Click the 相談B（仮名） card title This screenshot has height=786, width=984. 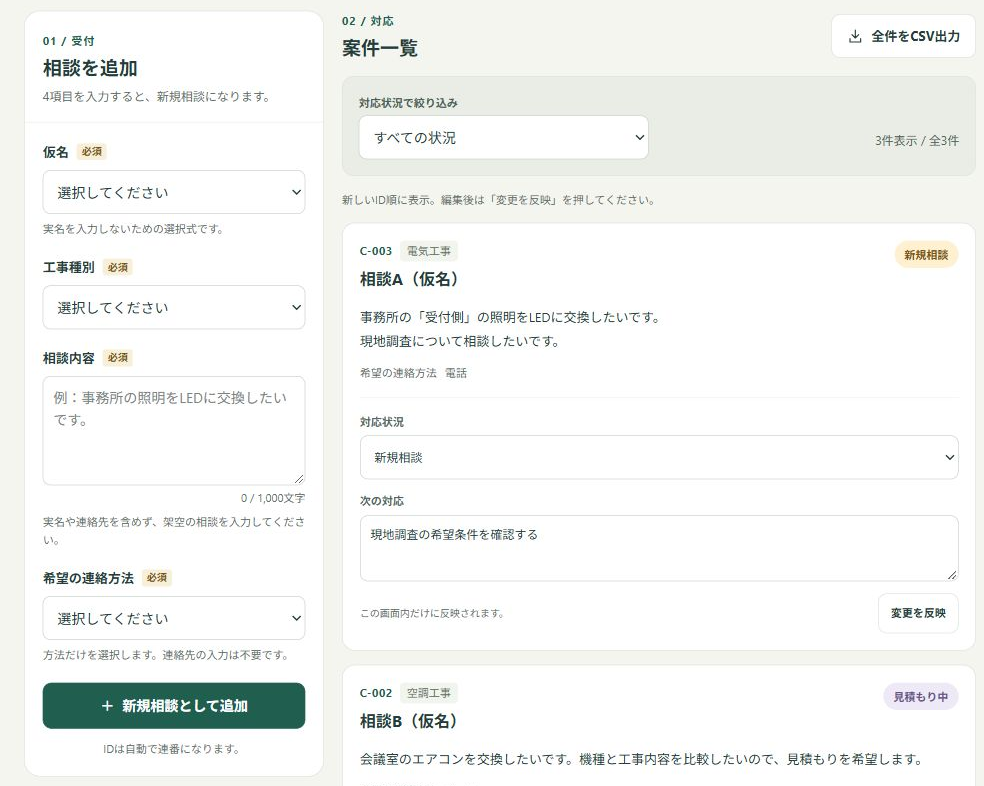tap(409, 721)
